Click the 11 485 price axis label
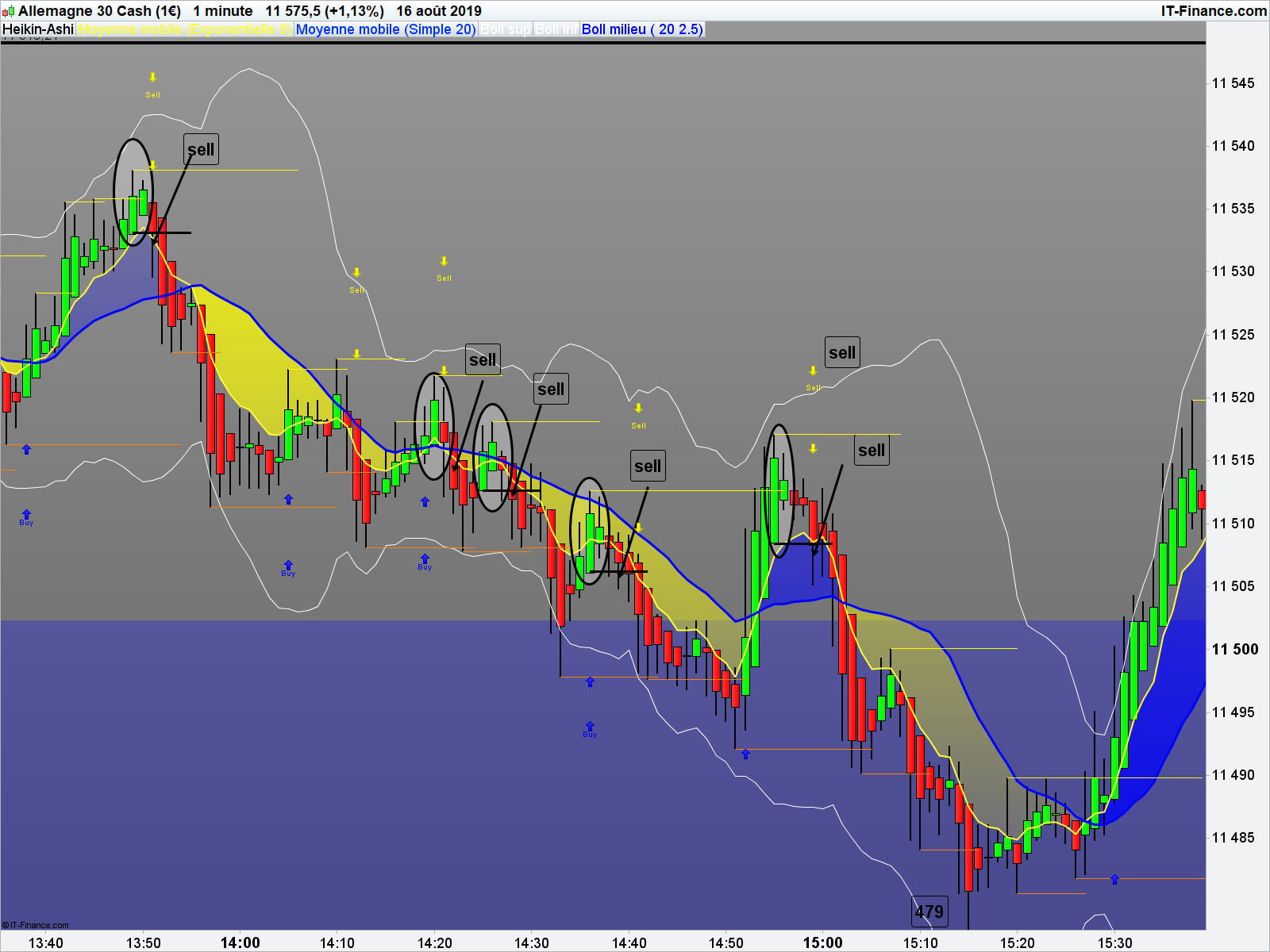The width and height of the screenshot is (1270, 952). click(x=1233, y=838)
